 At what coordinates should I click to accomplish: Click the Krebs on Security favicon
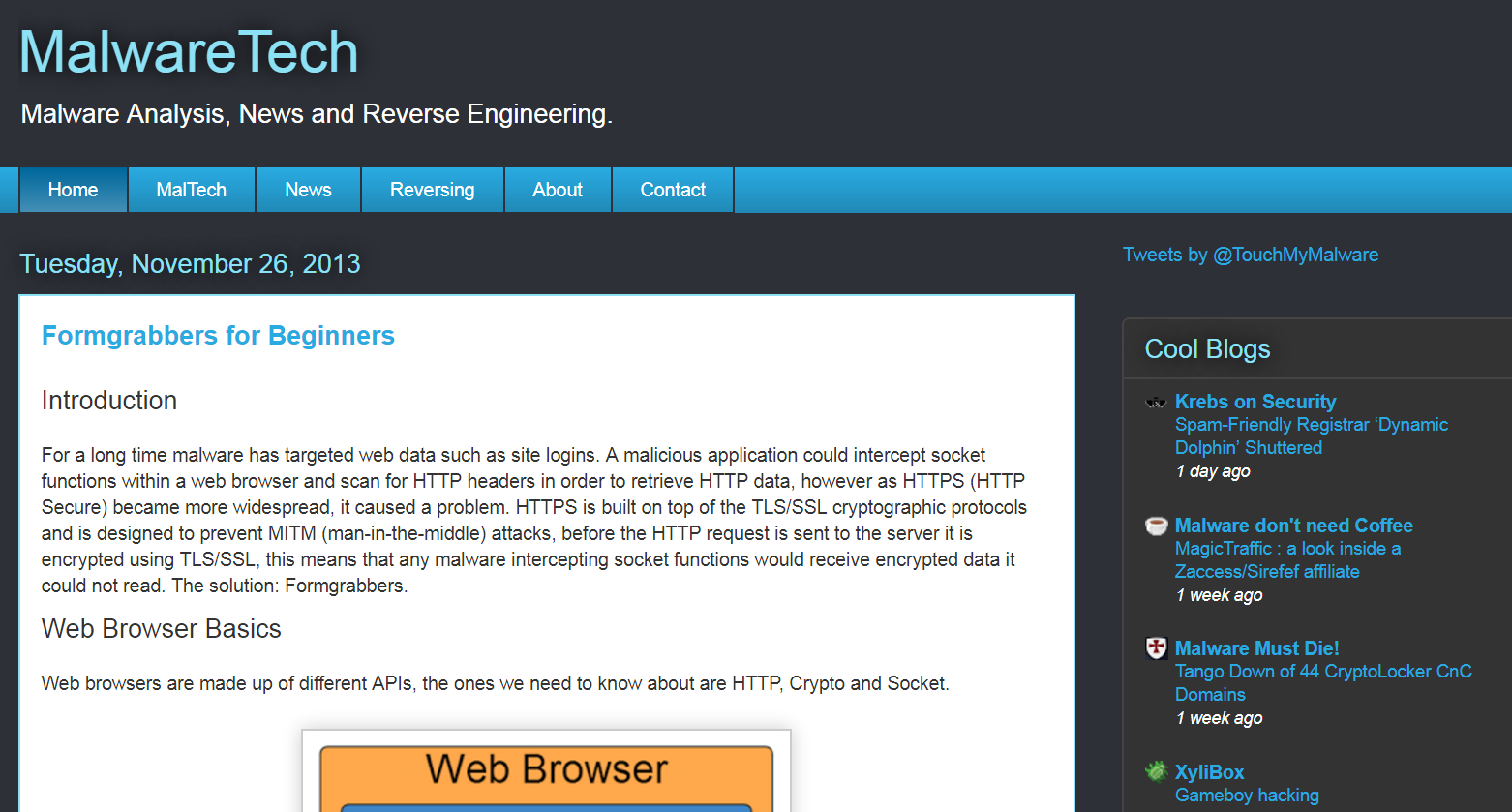pyautogui.click(x=1156, y=402)
